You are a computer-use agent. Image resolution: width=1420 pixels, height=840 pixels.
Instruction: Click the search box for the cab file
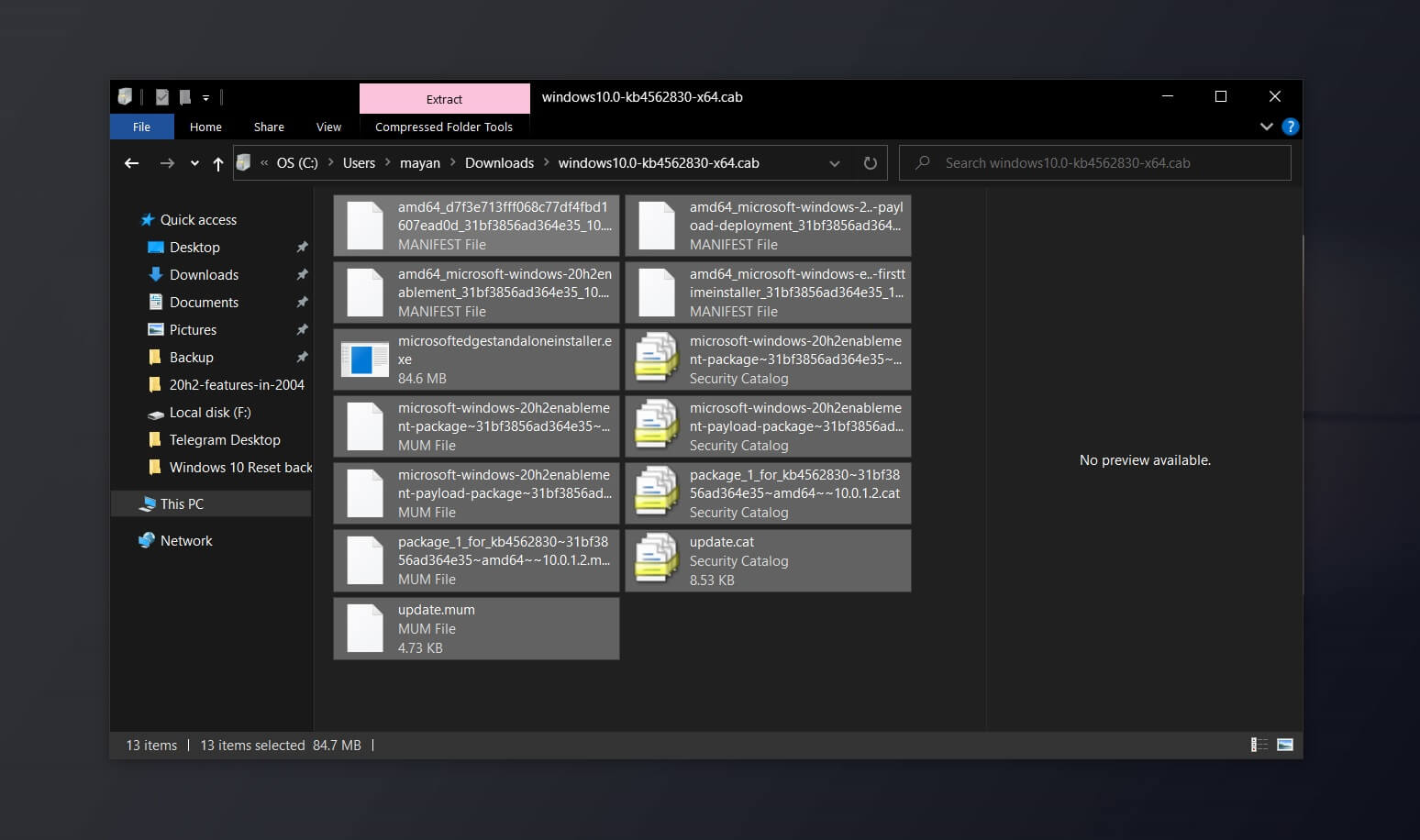(x=1095, y=163)
